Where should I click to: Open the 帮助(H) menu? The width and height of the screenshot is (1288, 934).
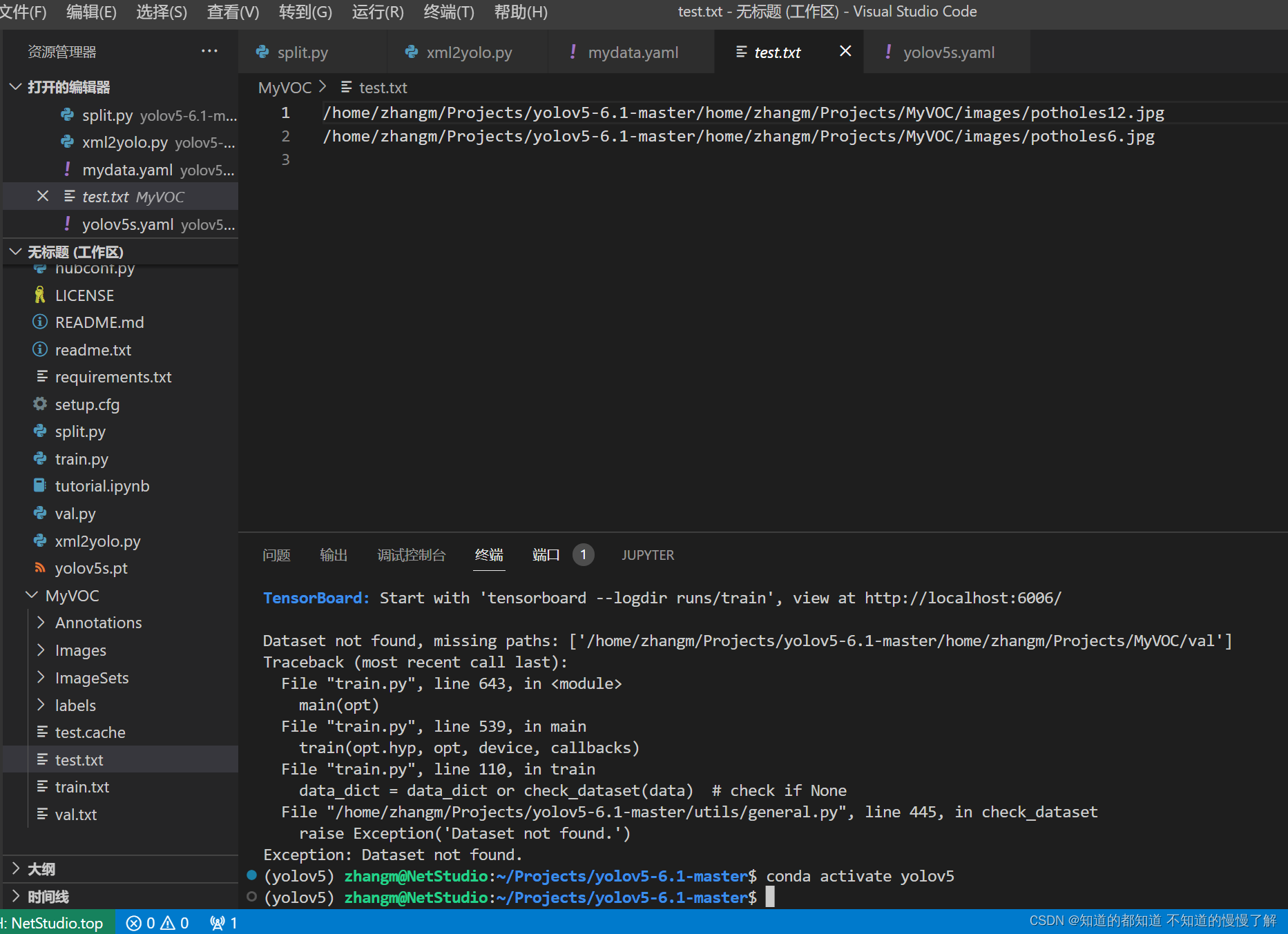click(521, 12)
